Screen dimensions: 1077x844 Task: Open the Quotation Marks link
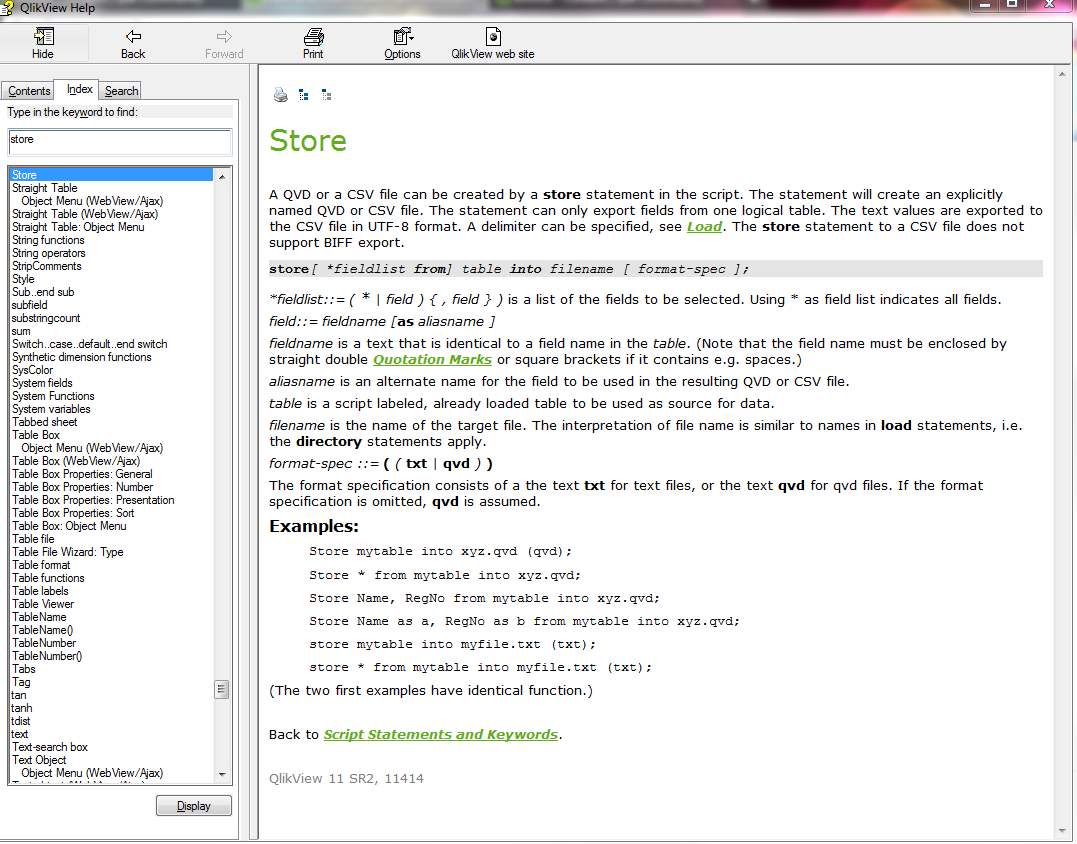click(x=432, y=359)
